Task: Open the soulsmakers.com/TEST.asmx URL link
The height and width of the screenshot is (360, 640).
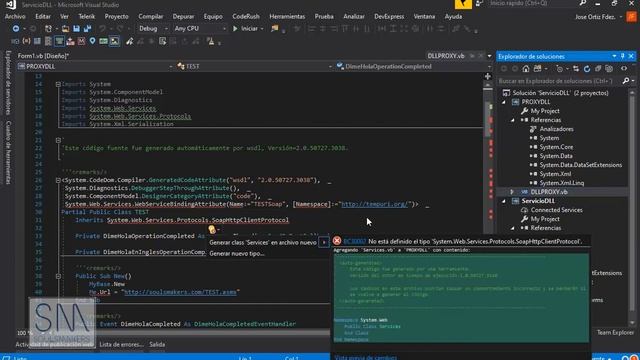Action: tap(180, 292)
